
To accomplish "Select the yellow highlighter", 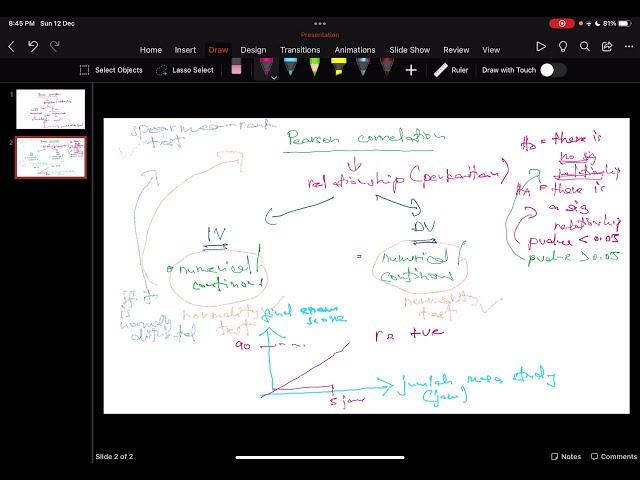I will point(338,67).
